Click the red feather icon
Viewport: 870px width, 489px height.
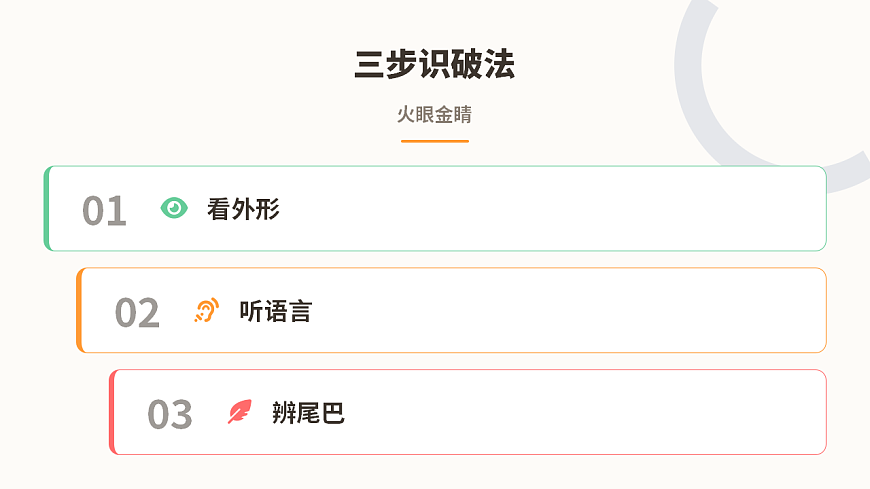pos(239,412)
